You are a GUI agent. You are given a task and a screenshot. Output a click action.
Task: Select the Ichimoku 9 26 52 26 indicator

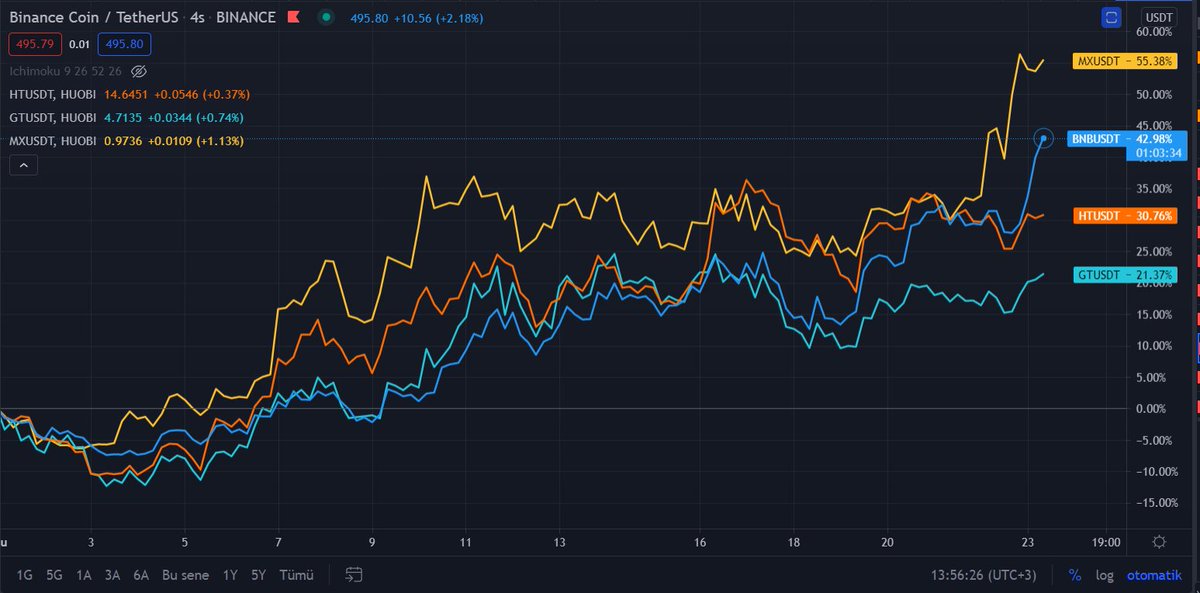(65, 71)
